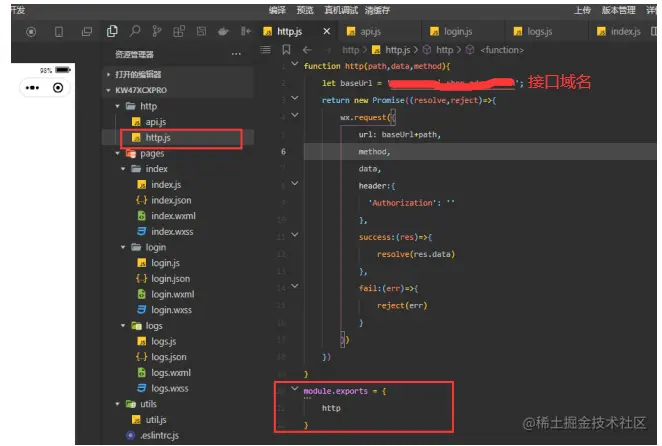Click the list outline icon above the editor
Image resolution: width=662 pixels, height=446 pixels.
click(x=266, y=50)
